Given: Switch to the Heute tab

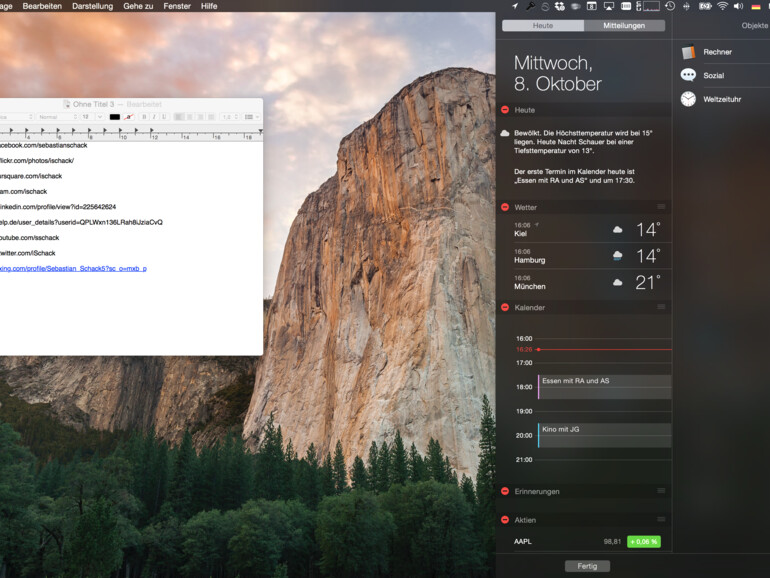Looking at the screenshot, I should 543,26.
